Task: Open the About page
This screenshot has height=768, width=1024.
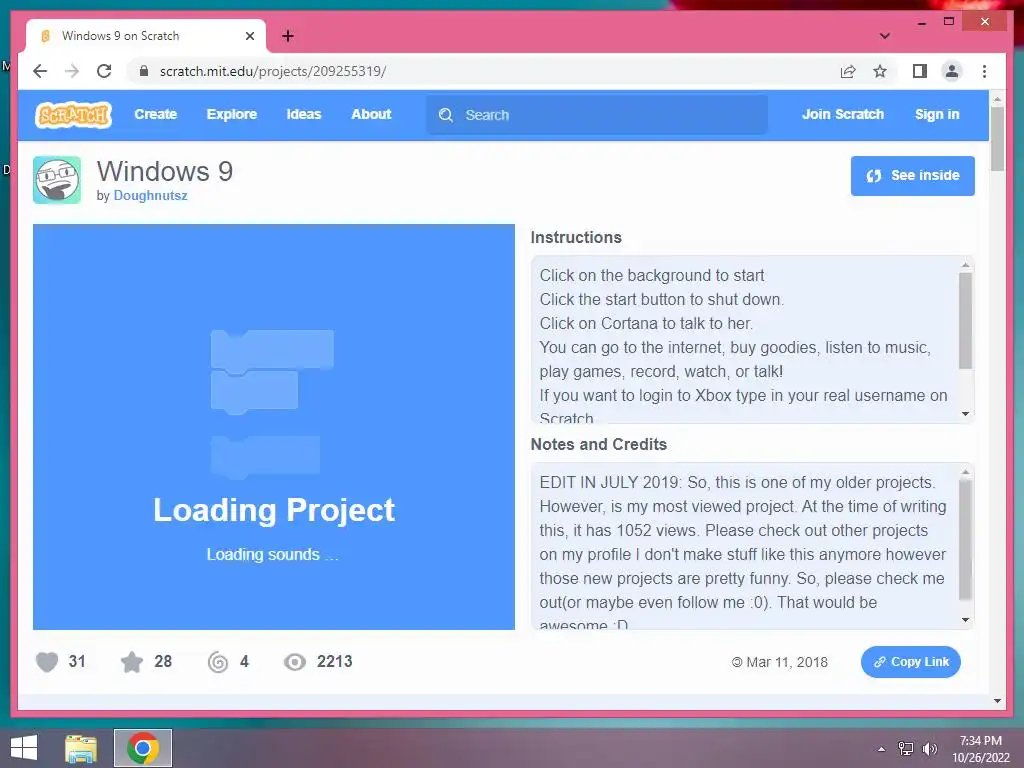Action: point(371,114)
